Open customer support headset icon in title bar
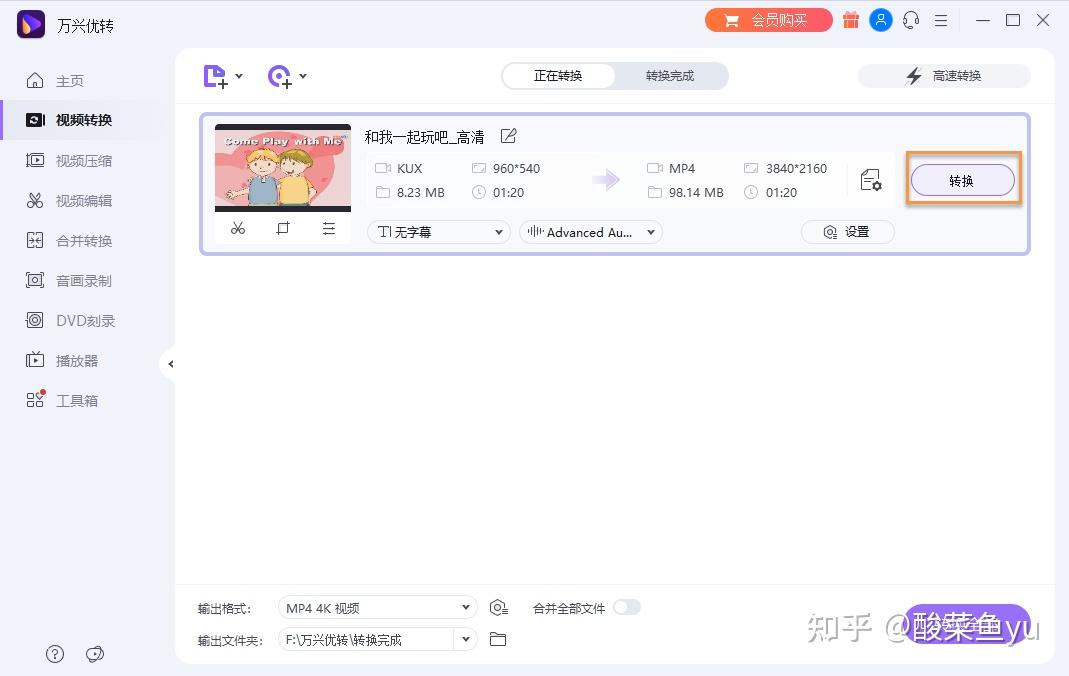This screenshot has width=1069, height=676. tap(911, 20)
